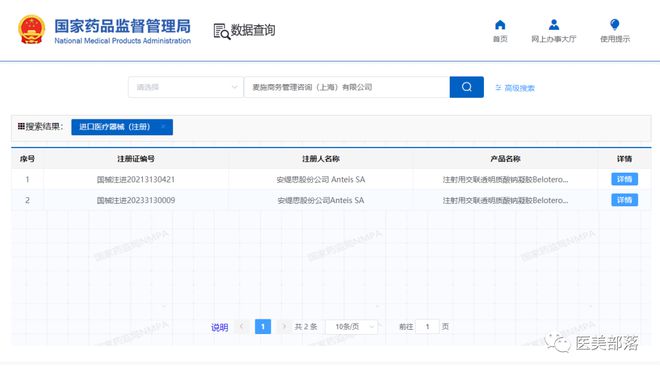Screen dimensions: 660x372
Task: Open 详情 for 国械注进20213130421
Action: click(x=624, y=179)
